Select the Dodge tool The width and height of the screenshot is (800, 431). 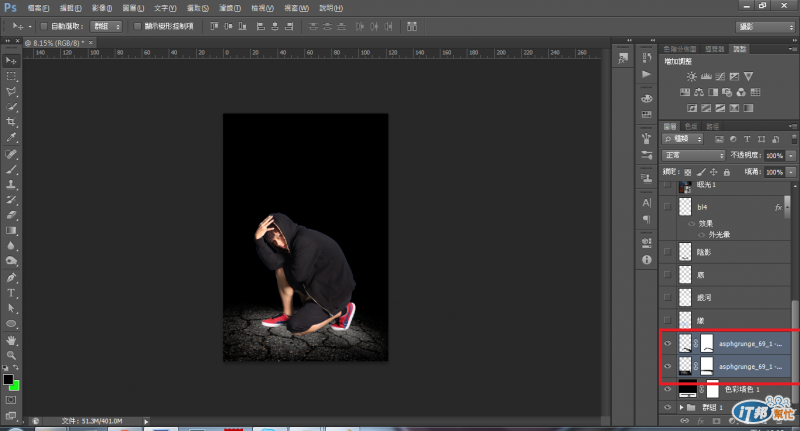[x=11, y=261]
